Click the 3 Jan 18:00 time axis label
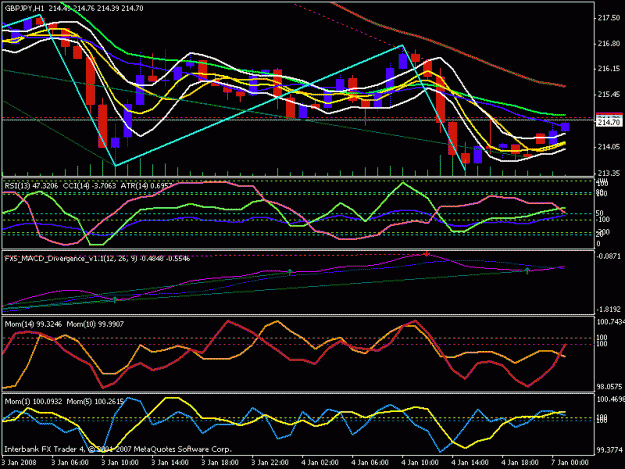This screenshot has height=469, width=625. pos(220,463)
